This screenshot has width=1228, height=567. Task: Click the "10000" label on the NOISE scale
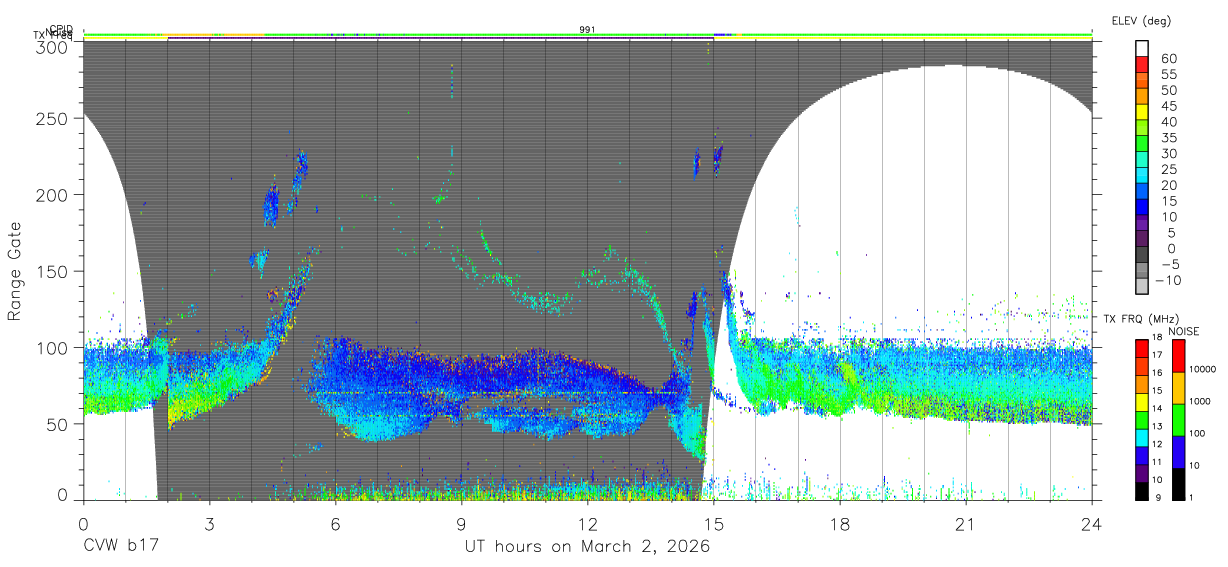click(x=1204, y=370)
